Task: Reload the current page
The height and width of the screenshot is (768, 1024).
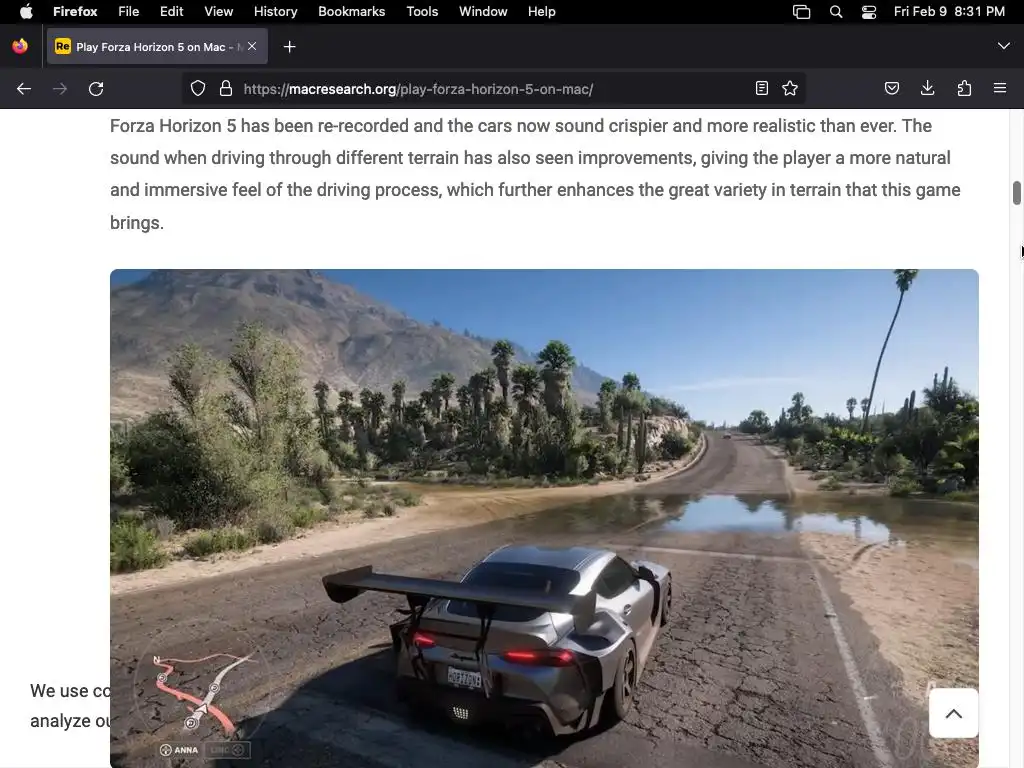Action: click(96, 89)
